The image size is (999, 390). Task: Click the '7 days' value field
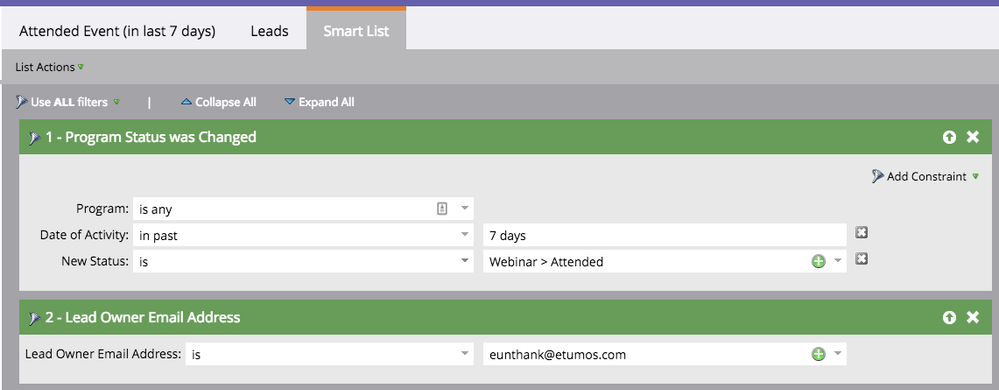point(665,235)
